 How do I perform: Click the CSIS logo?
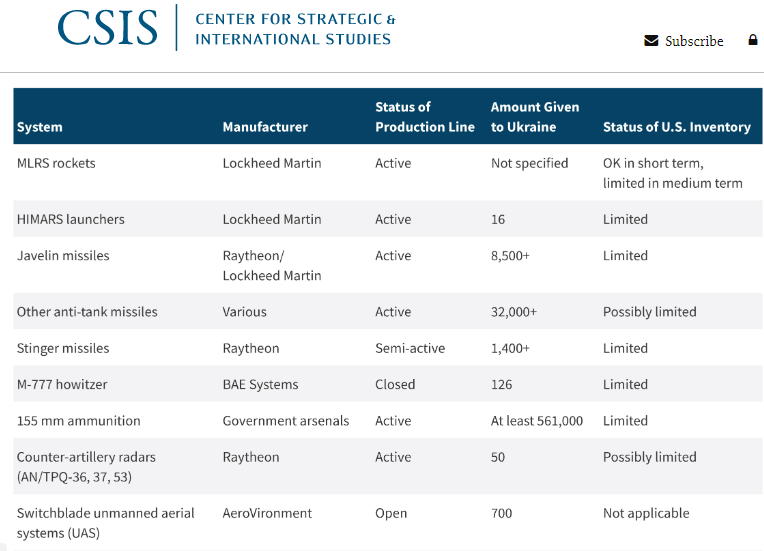pyautogui.click(x=107, y=28)
